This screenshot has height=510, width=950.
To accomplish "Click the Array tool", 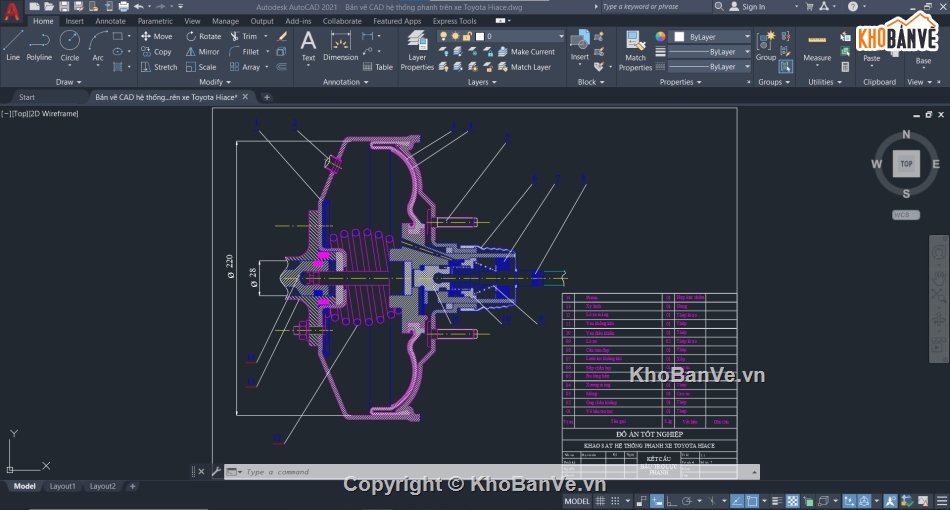I will pos(245,67).
